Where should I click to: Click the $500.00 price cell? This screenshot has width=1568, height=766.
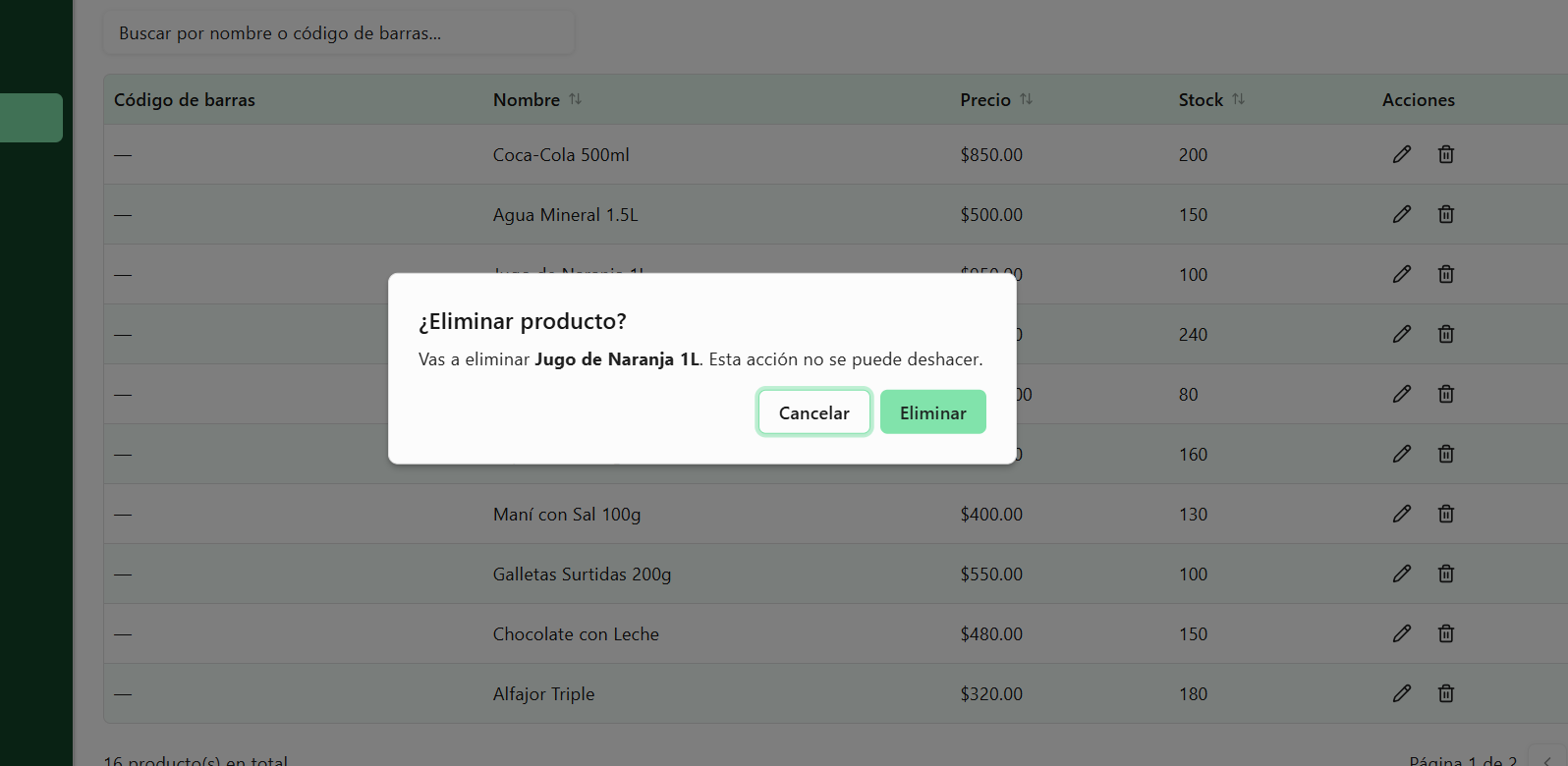click(x=991, y=215)
